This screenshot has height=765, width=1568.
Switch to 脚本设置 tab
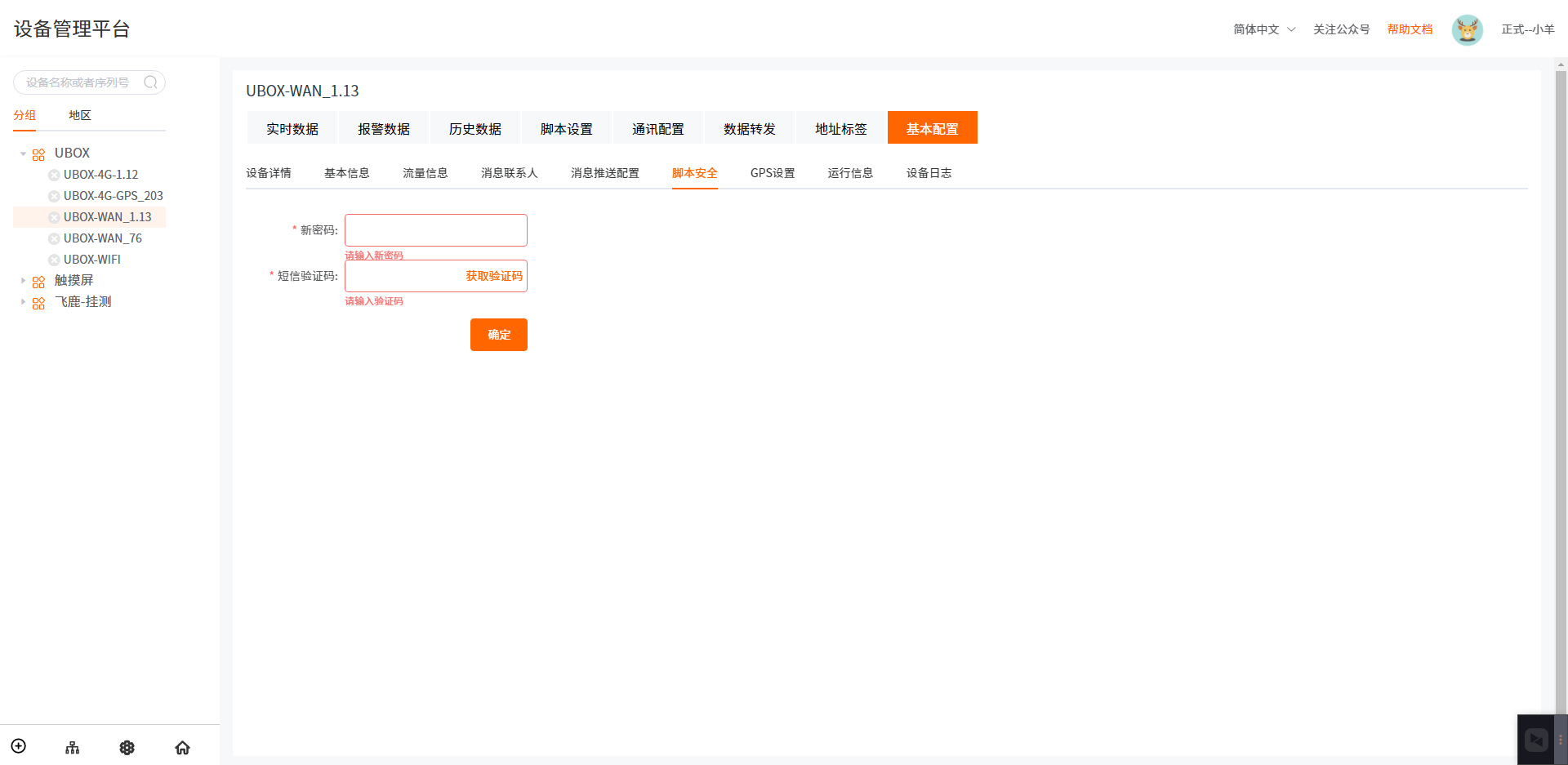567,128
